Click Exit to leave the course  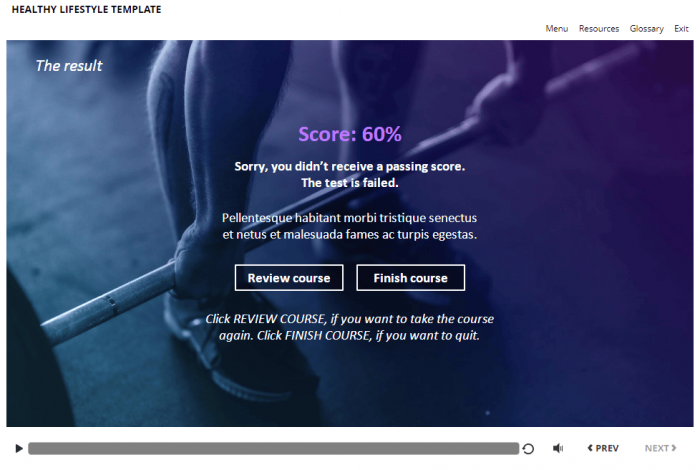tap(681, 29)
